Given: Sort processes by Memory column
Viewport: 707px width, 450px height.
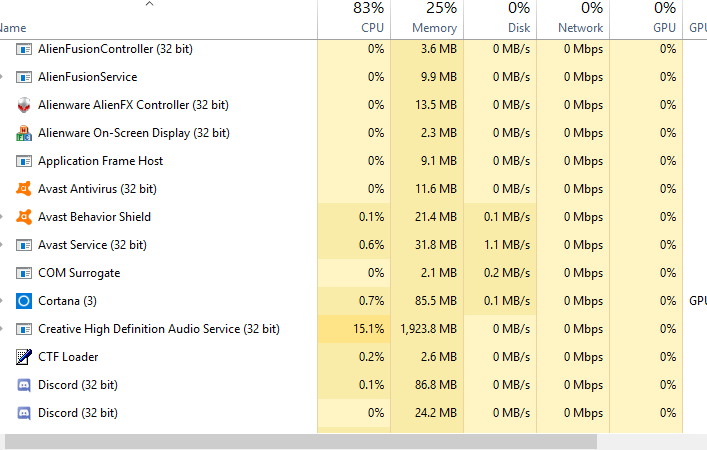Looking at the screenshot, I should [427, 19].
